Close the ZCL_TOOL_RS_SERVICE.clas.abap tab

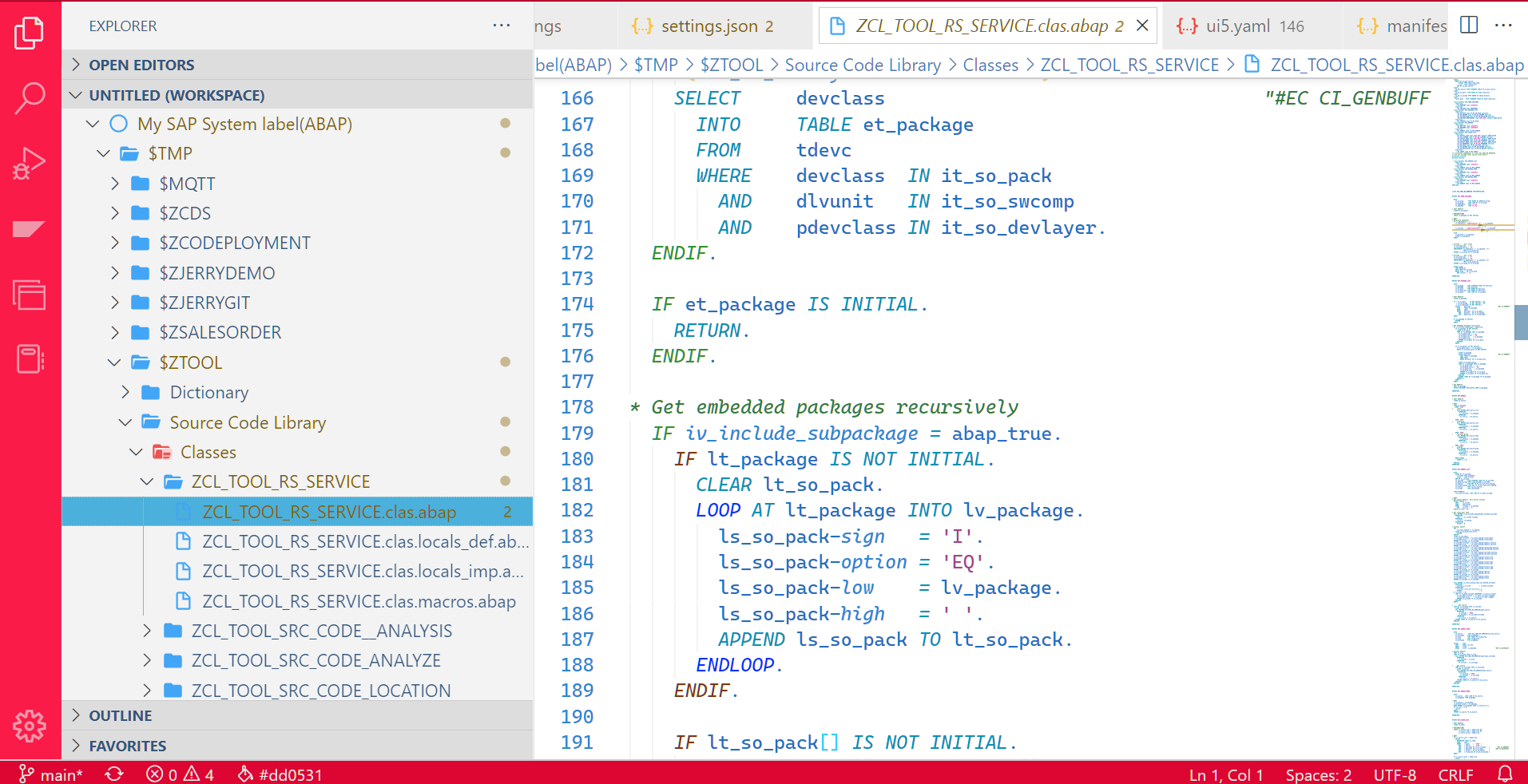(x=1142, y=26)
